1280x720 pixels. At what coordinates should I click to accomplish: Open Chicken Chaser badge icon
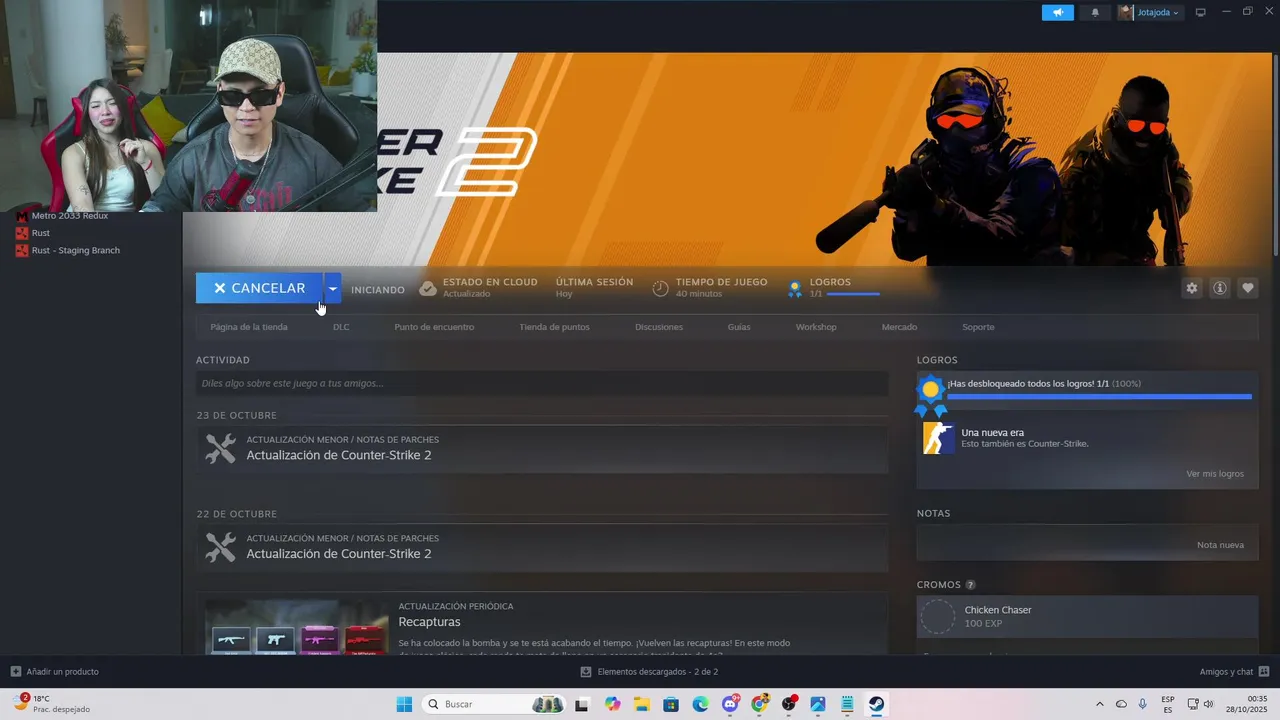[938, 616]
